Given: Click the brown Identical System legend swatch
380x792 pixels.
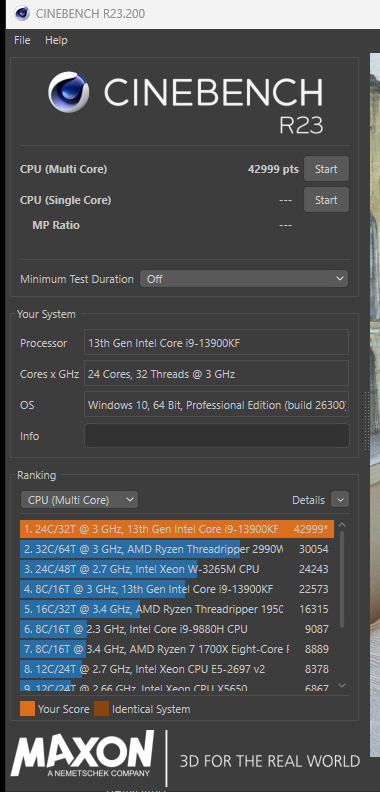Looking at the screenshot, I should tap(102, 709).
